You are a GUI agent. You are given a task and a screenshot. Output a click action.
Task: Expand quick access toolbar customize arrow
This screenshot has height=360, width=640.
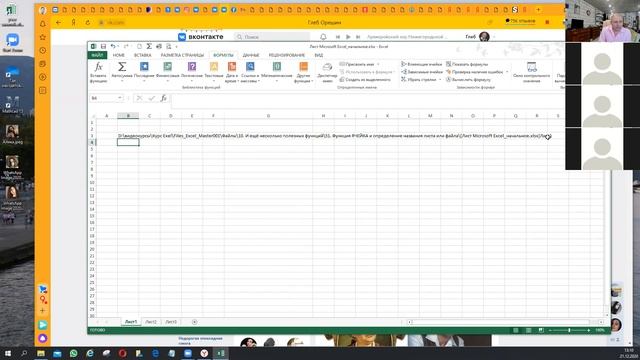(177, 47)
